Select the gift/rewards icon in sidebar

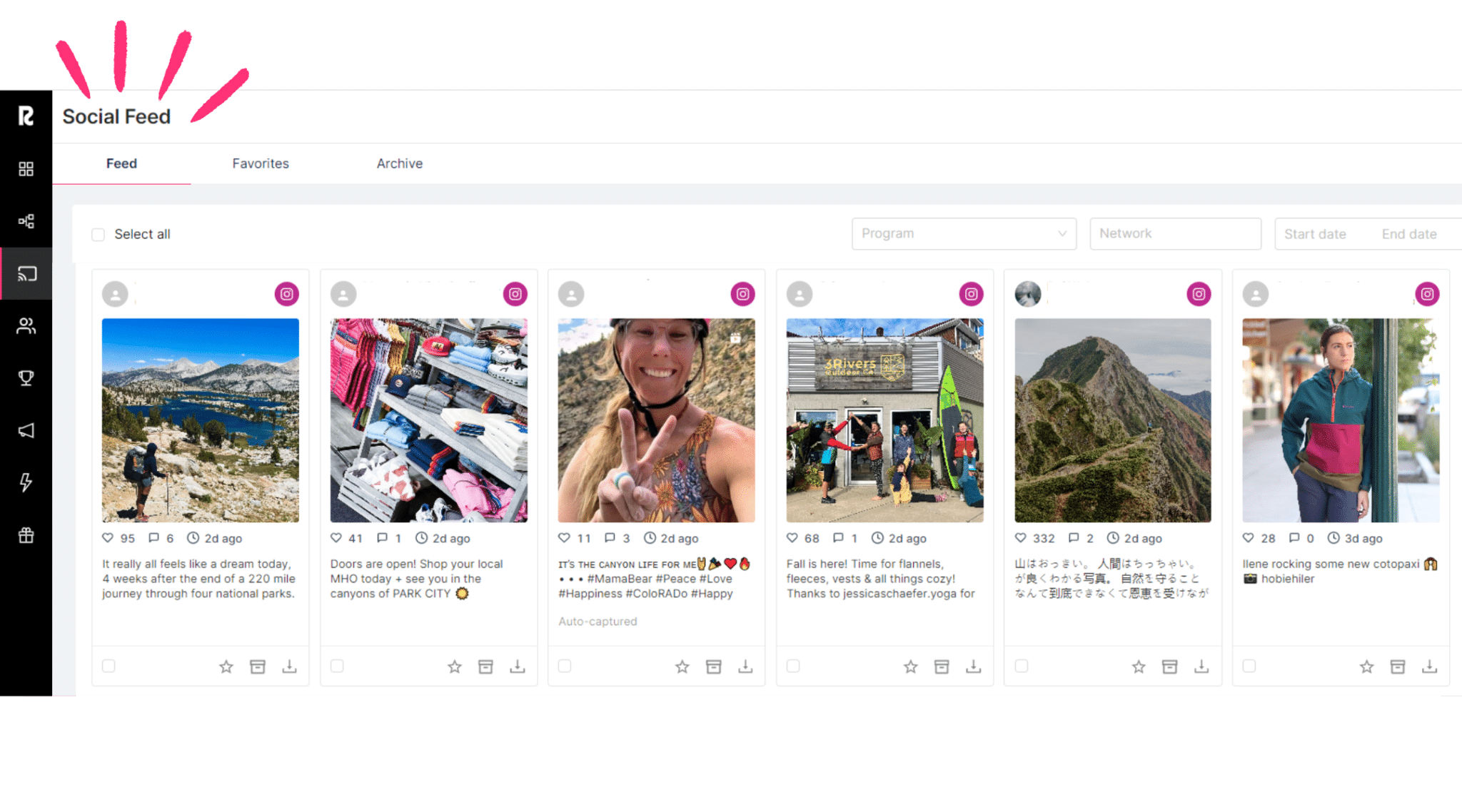pos(26,534)
